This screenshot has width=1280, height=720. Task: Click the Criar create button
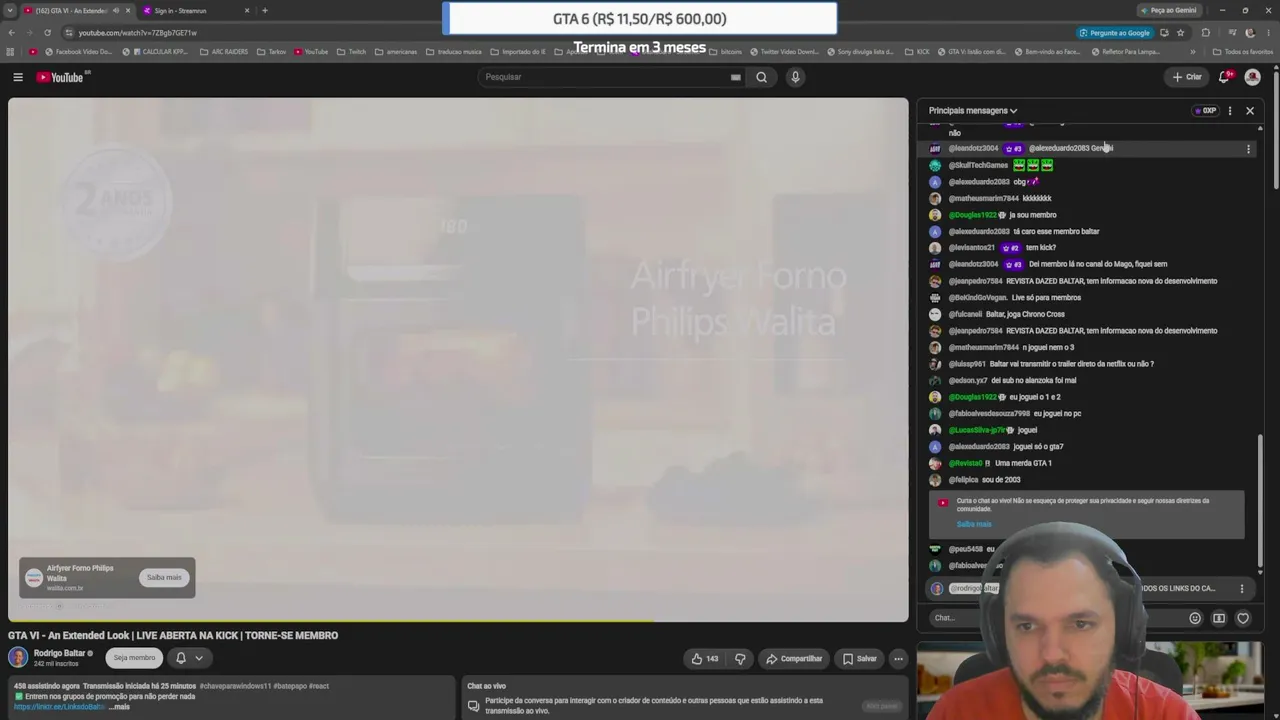pyautogui.click(x=1187, y=77)
